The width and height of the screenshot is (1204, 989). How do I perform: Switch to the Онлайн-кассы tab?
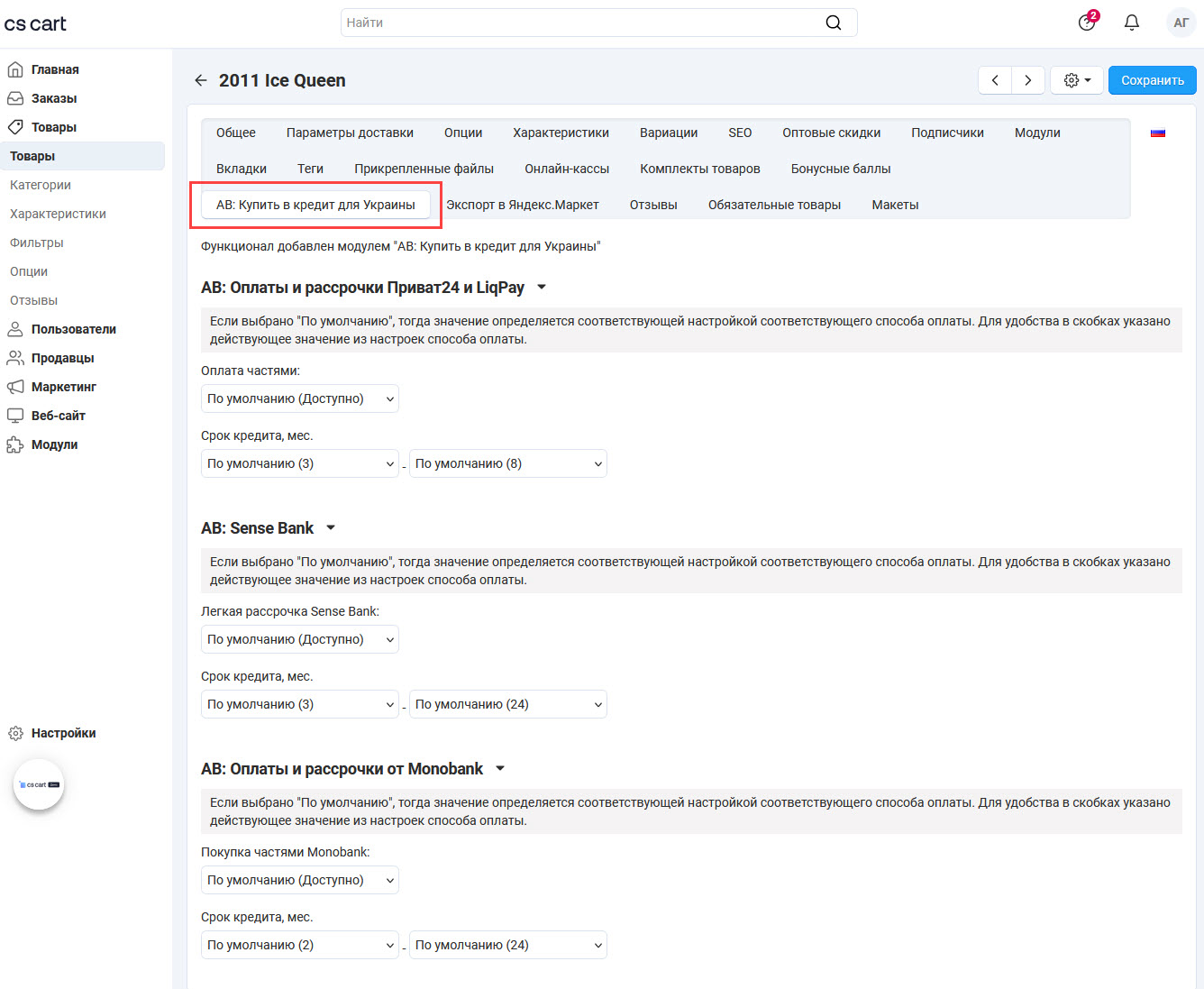click(567, 169)
